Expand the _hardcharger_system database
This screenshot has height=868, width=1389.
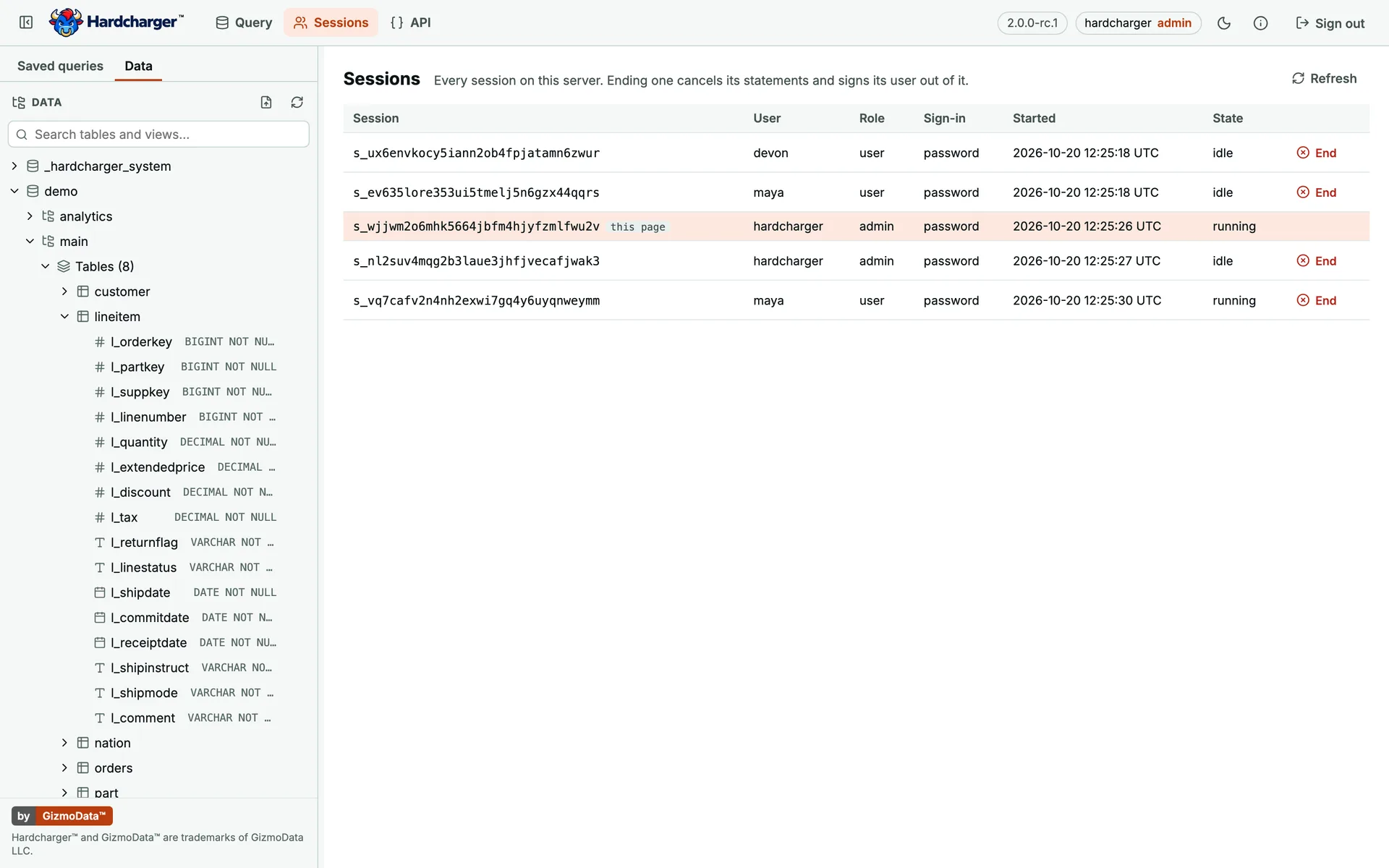coord(14,166)
